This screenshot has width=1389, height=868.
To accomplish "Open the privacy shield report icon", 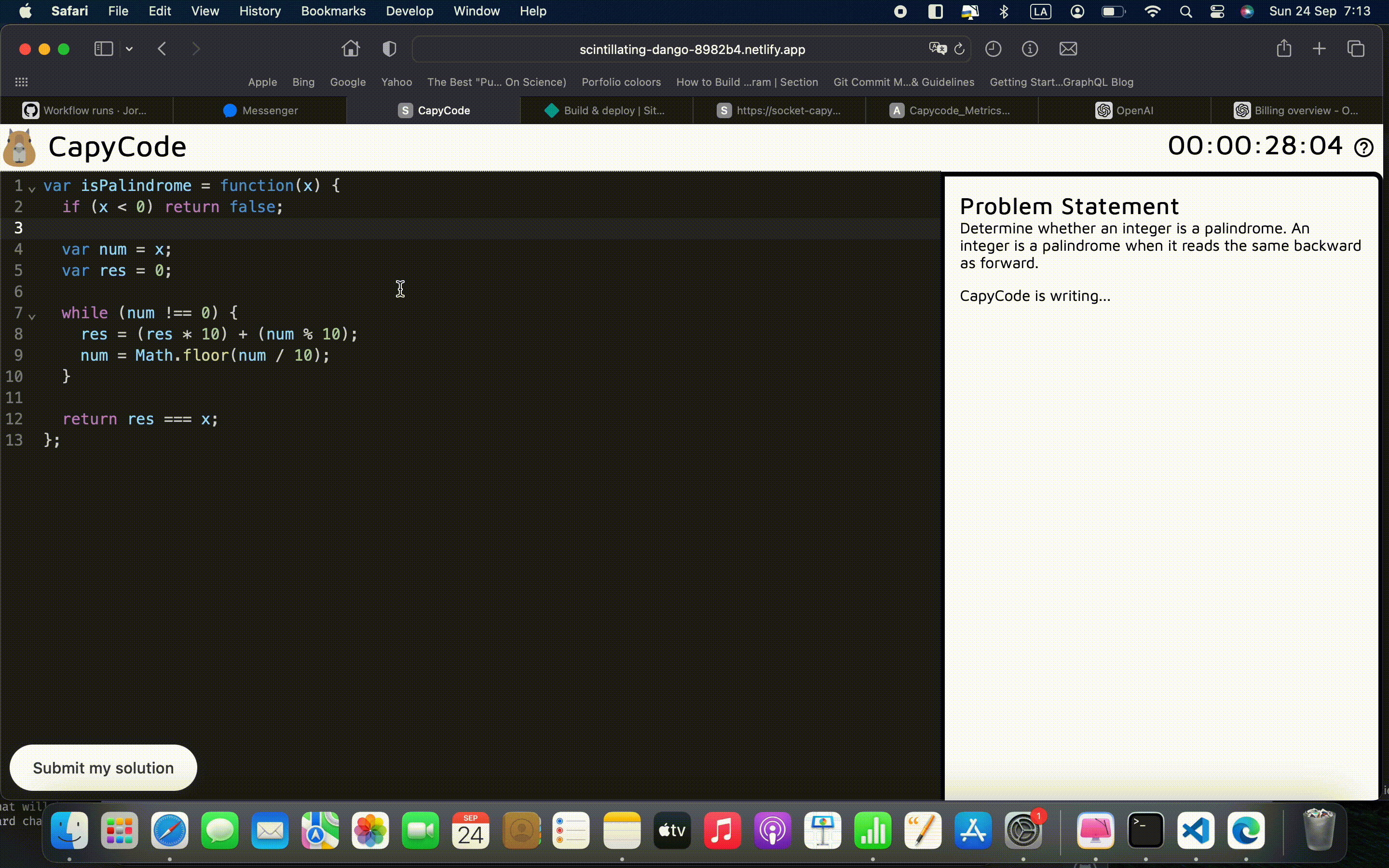I will [x=389, y=49].
